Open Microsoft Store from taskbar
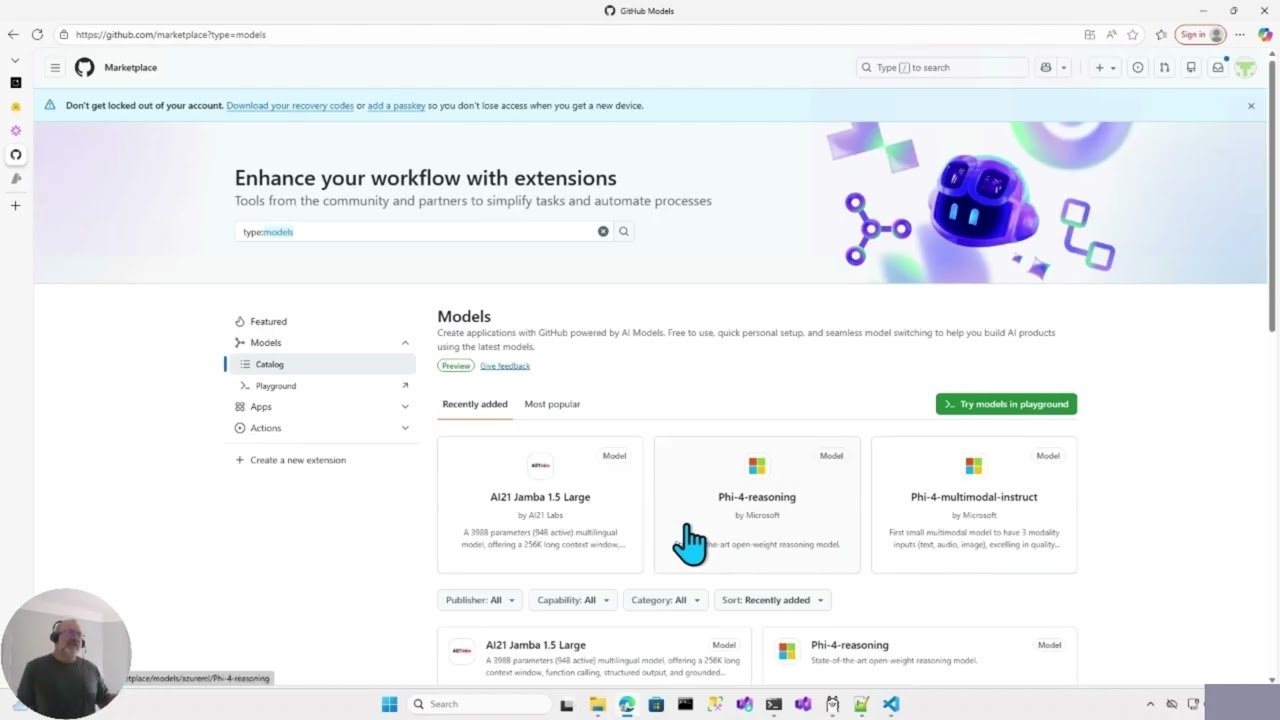 point(656,704)
